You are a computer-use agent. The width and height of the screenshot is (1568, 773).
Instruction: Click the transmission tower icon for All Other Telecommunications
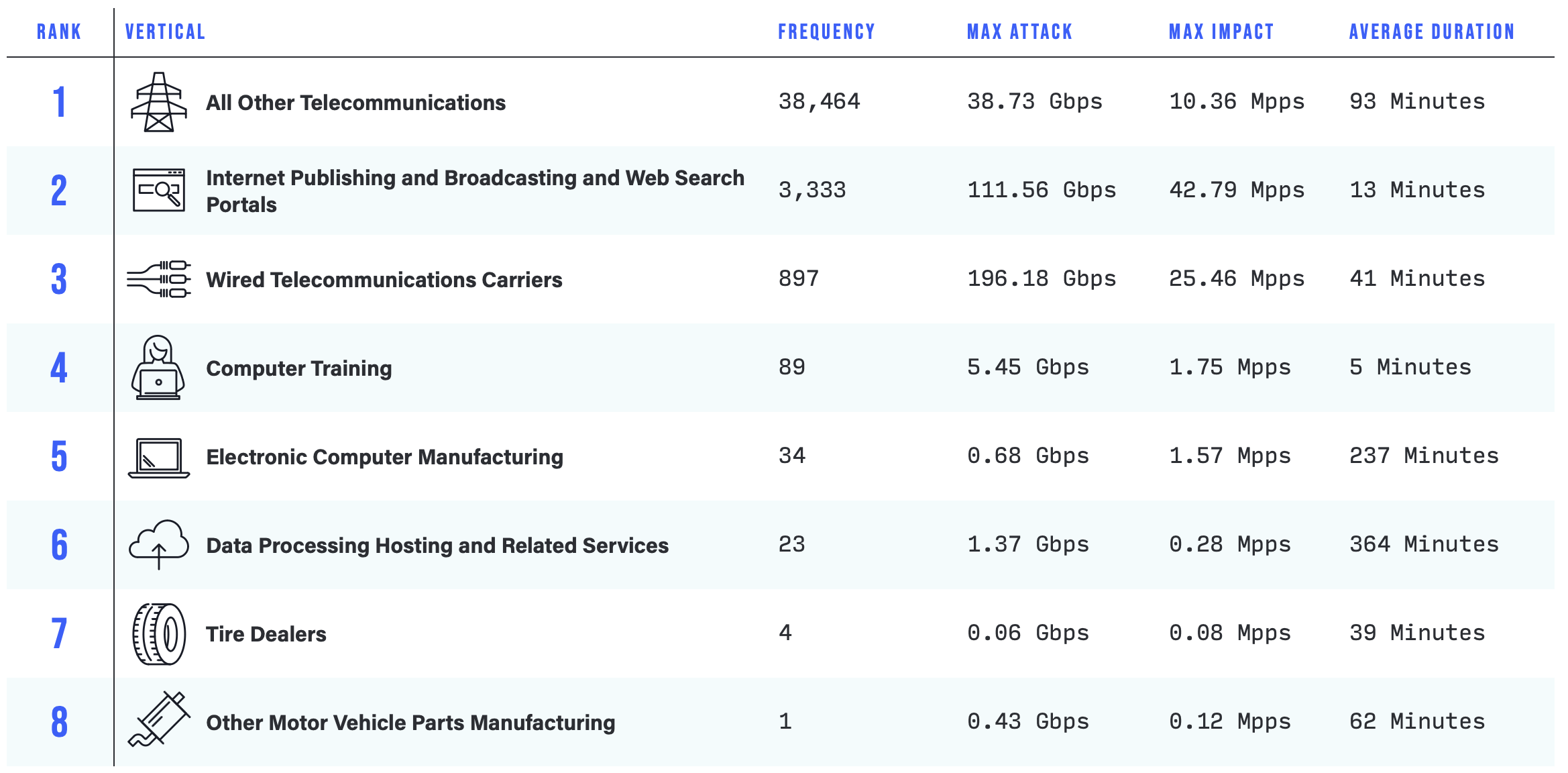[x=158, y=102]
